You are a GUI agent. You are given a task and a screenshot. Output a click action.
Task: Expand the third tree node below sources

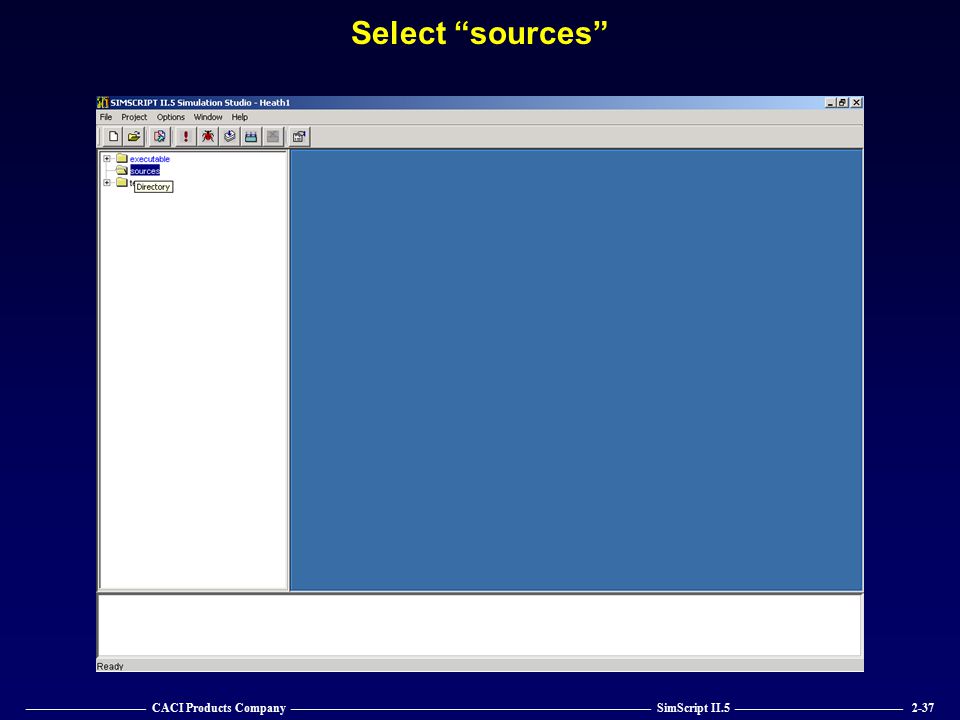107,182
